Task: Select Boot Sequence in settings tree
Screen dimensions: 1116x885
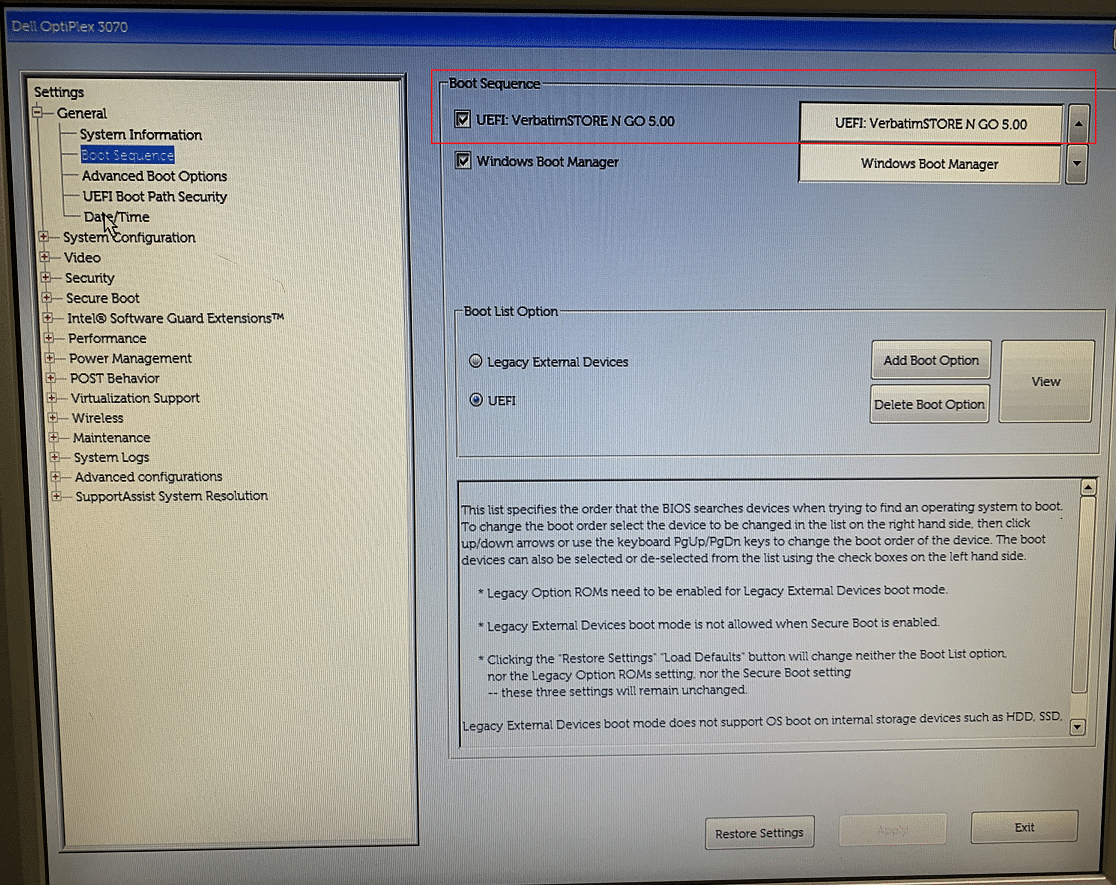Action: 127,155
